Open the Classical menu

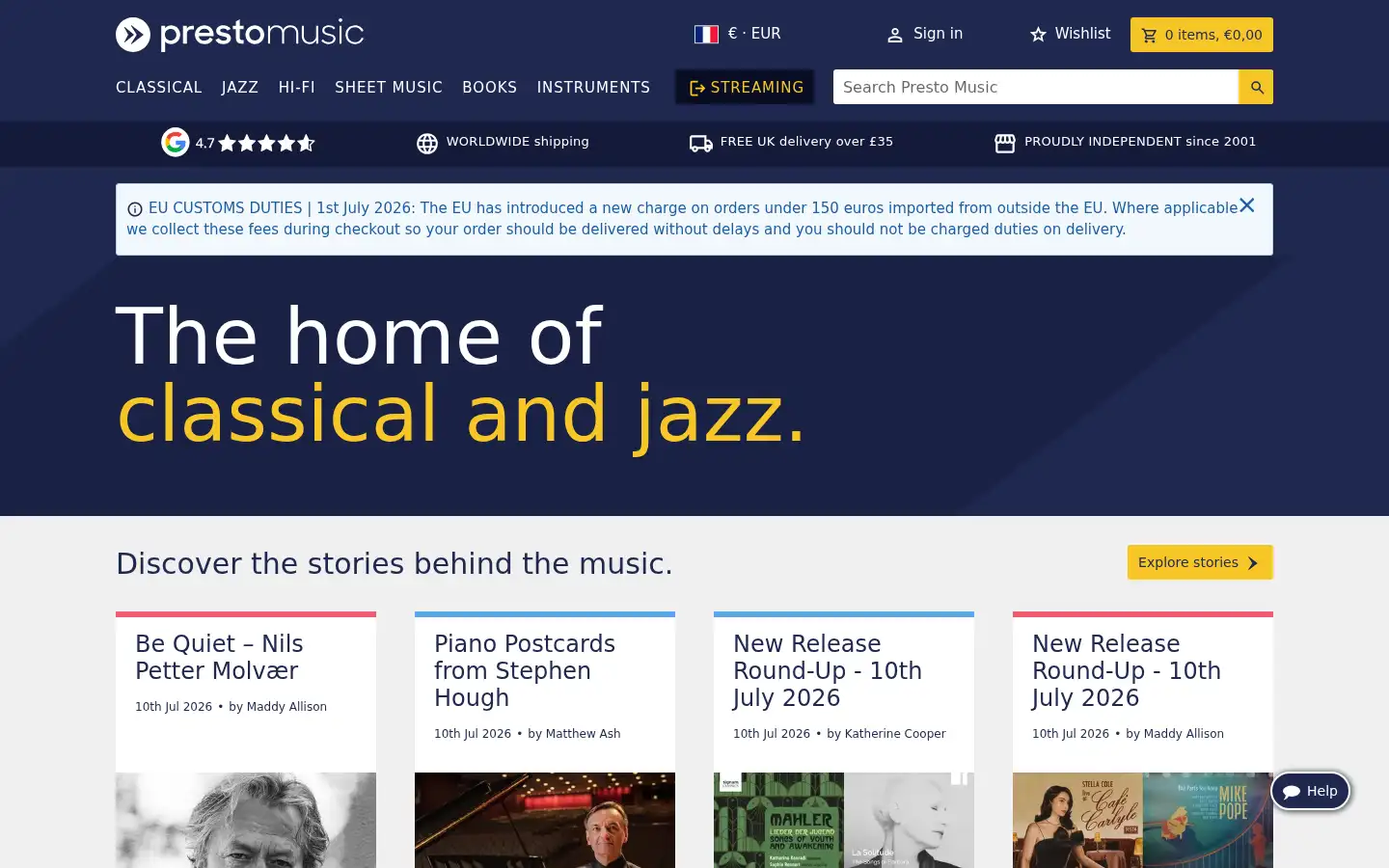159,87
